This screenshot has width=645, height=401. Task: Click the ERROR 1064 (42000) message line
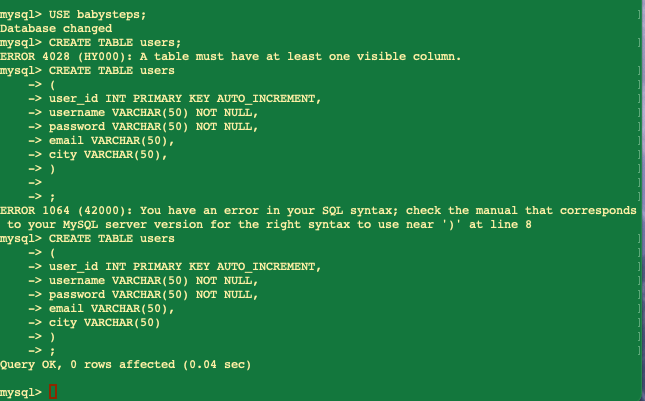click(318, 211)
